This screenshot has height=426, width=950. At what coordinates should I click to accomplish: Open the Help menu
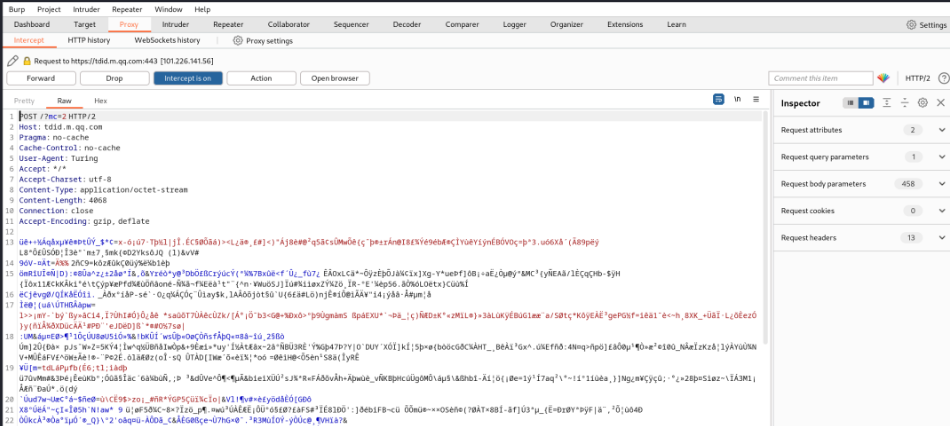coord(202,9)
